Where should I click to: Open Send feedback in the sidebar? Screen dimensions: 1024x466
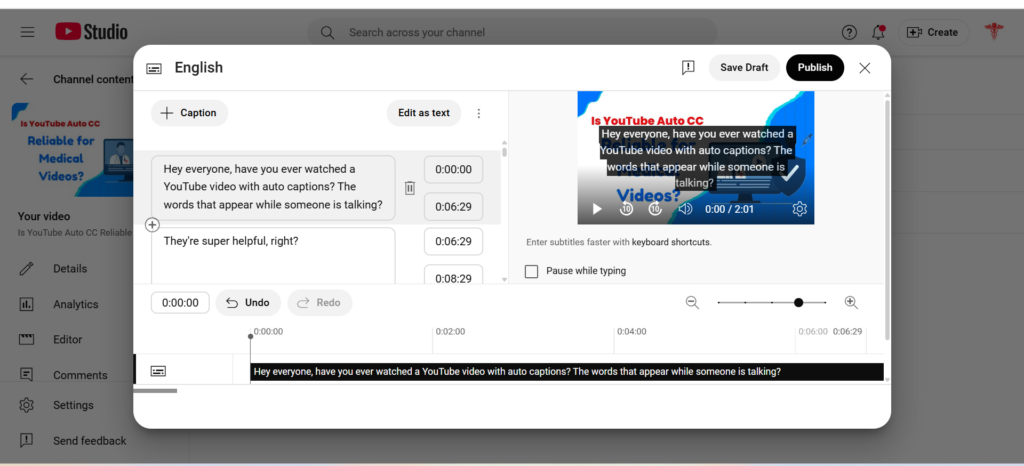[89, 441]
